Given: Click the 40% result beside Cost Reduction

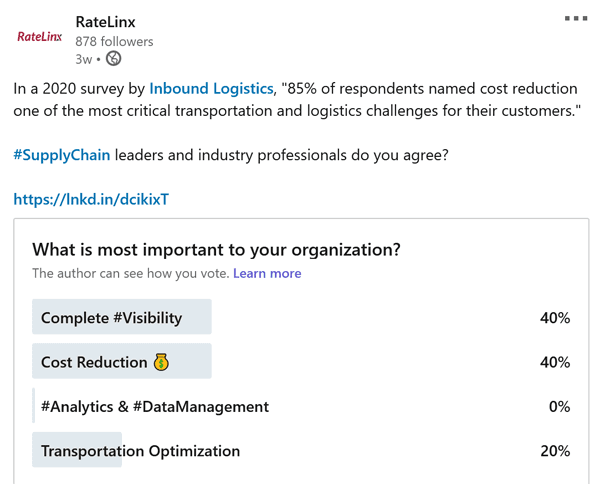Looking at the screenshot, I should [554, 362].
